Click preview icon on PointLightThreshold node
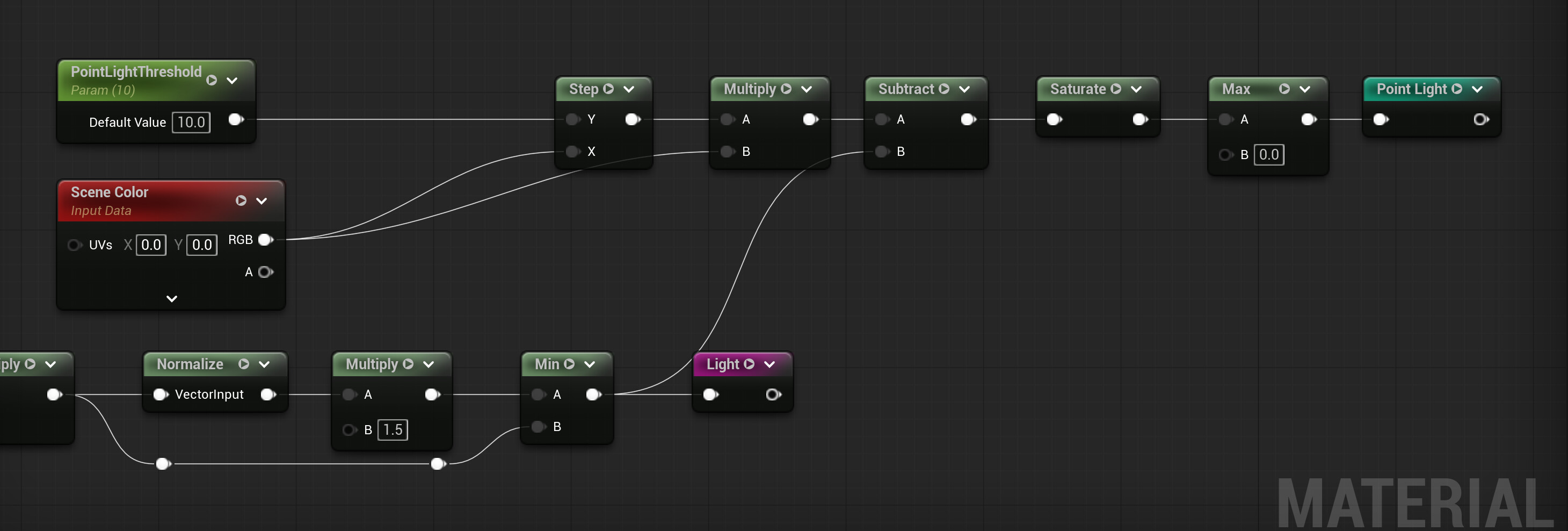1568x531 pixels. point(211,81)
